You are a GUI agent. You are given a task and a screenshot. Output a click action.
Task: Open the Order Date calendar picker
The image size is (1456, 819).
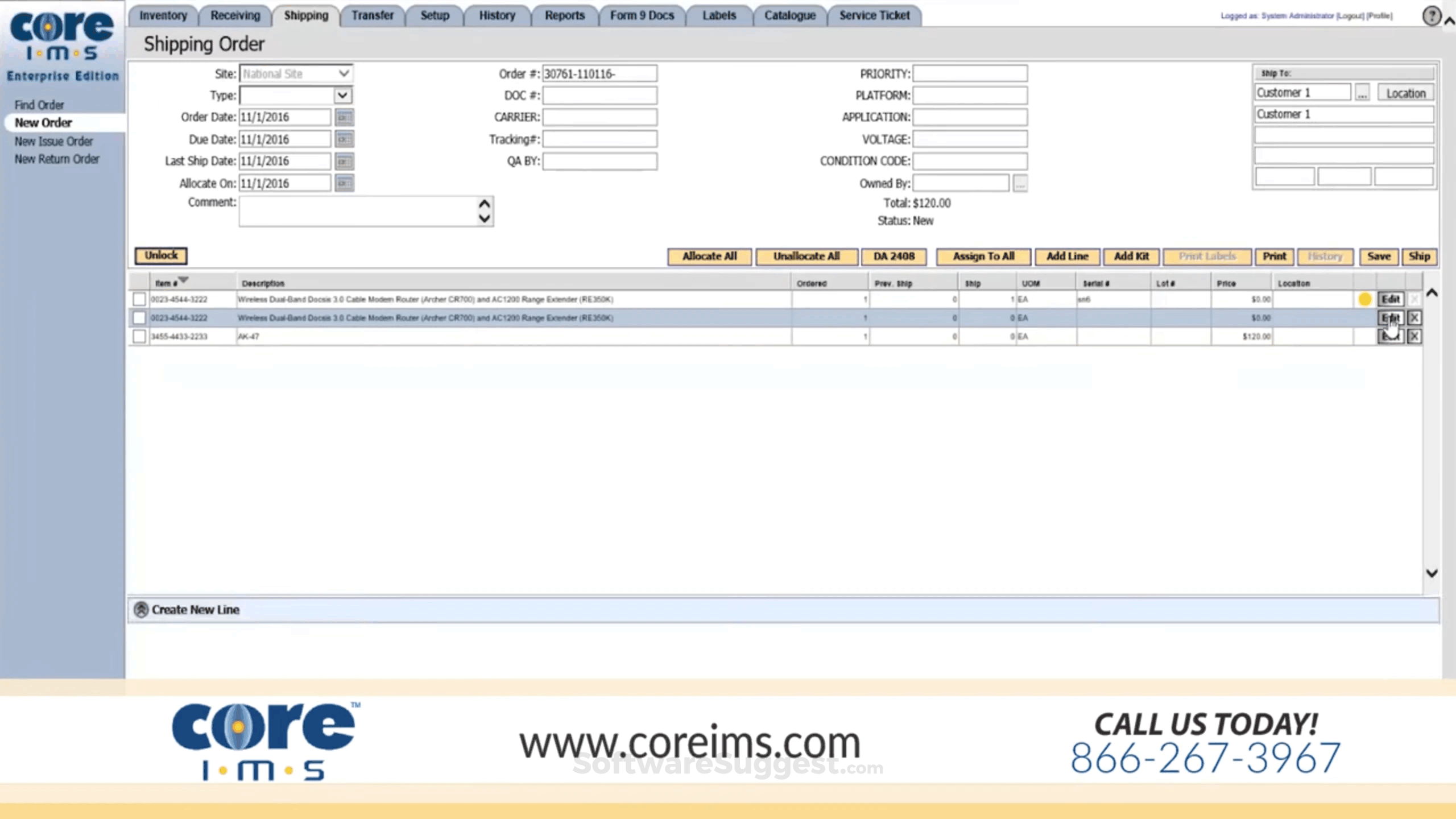344,117
